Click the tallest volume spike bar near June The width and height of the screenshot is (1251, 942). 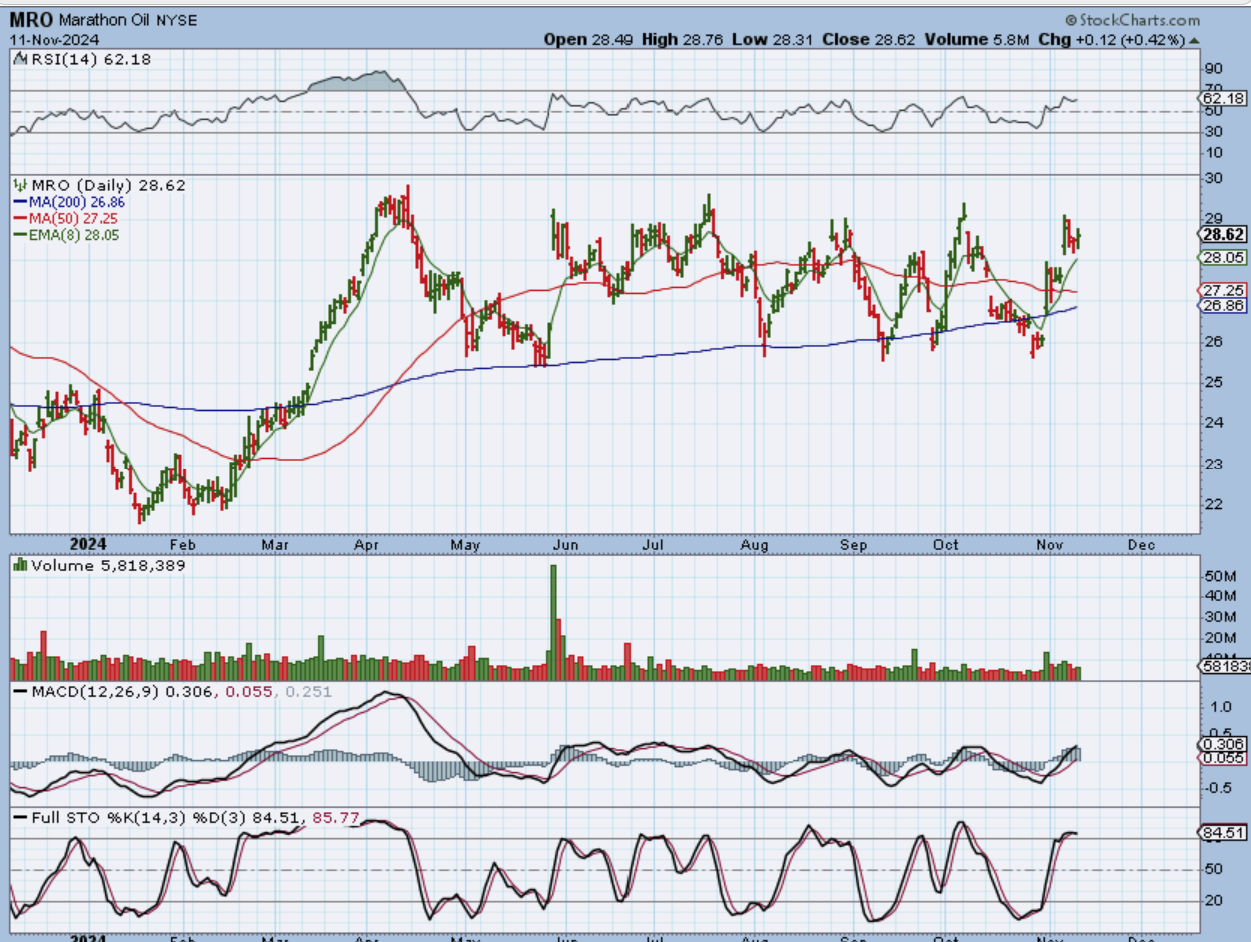tap(553, 622)
